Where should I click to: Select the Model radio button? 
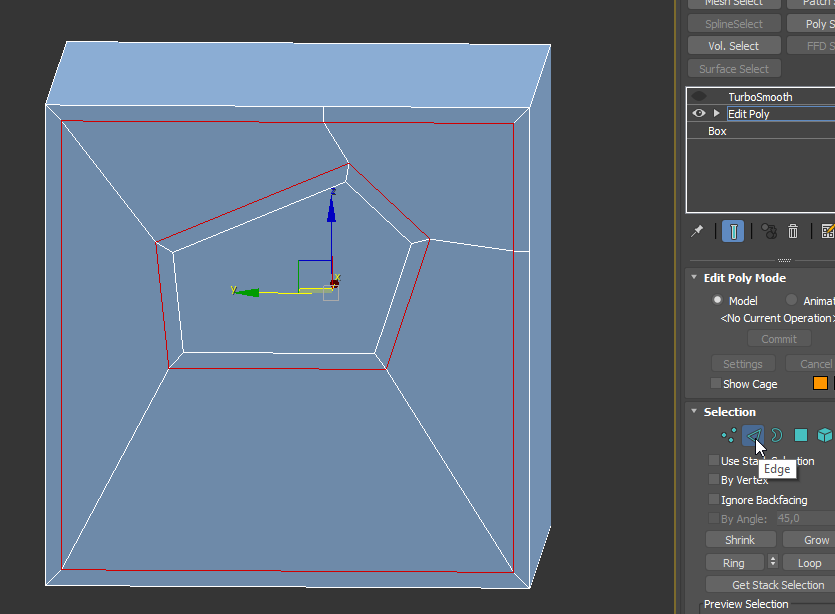click(x=717, y=300)
